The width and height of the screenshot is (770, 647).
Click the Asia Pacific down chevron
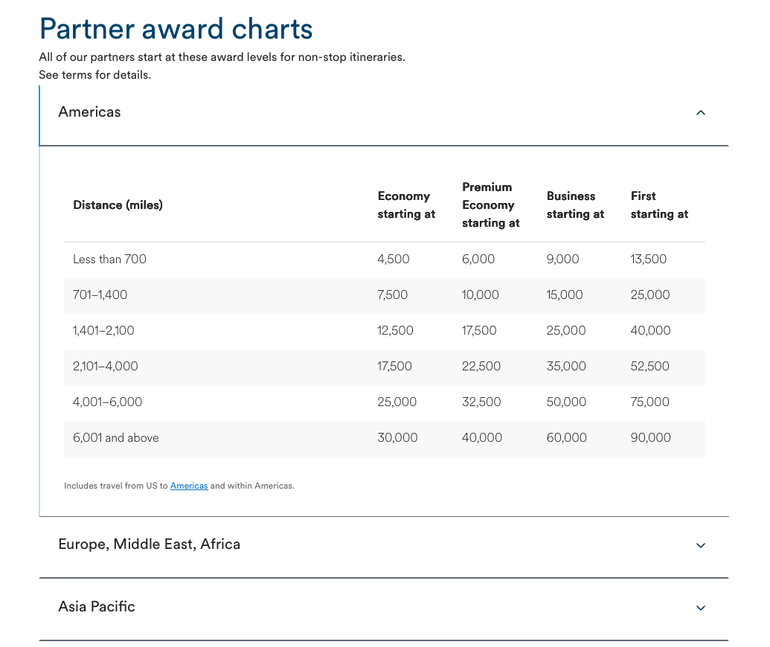pos(700,608)
